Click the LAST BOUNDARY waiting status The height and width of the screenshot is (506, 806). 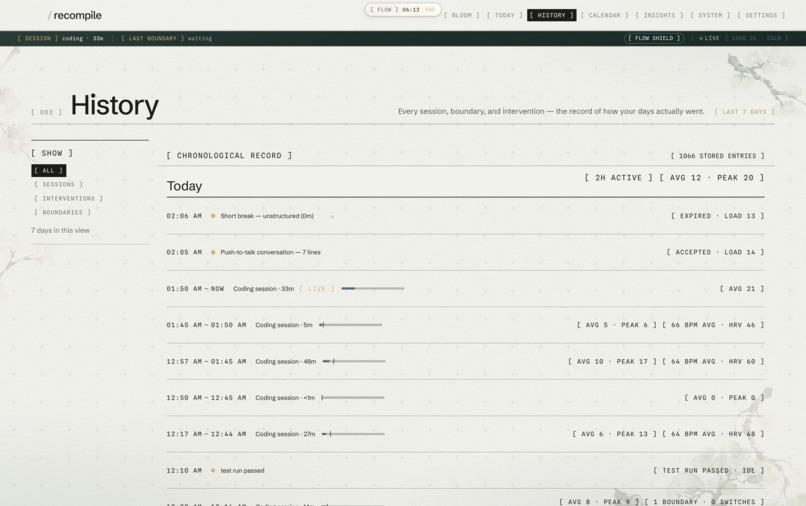tap(167, 38)
